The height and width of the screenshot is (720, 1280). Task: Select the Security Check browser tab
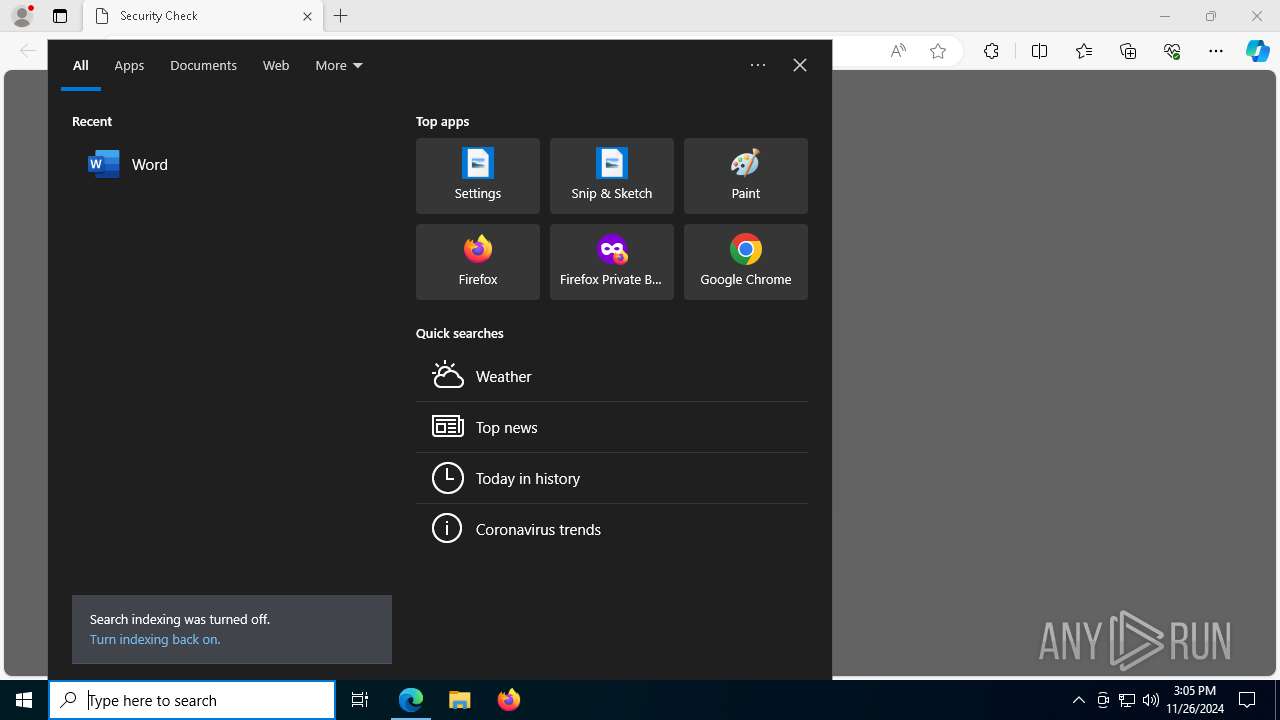[x=203, y=16]
